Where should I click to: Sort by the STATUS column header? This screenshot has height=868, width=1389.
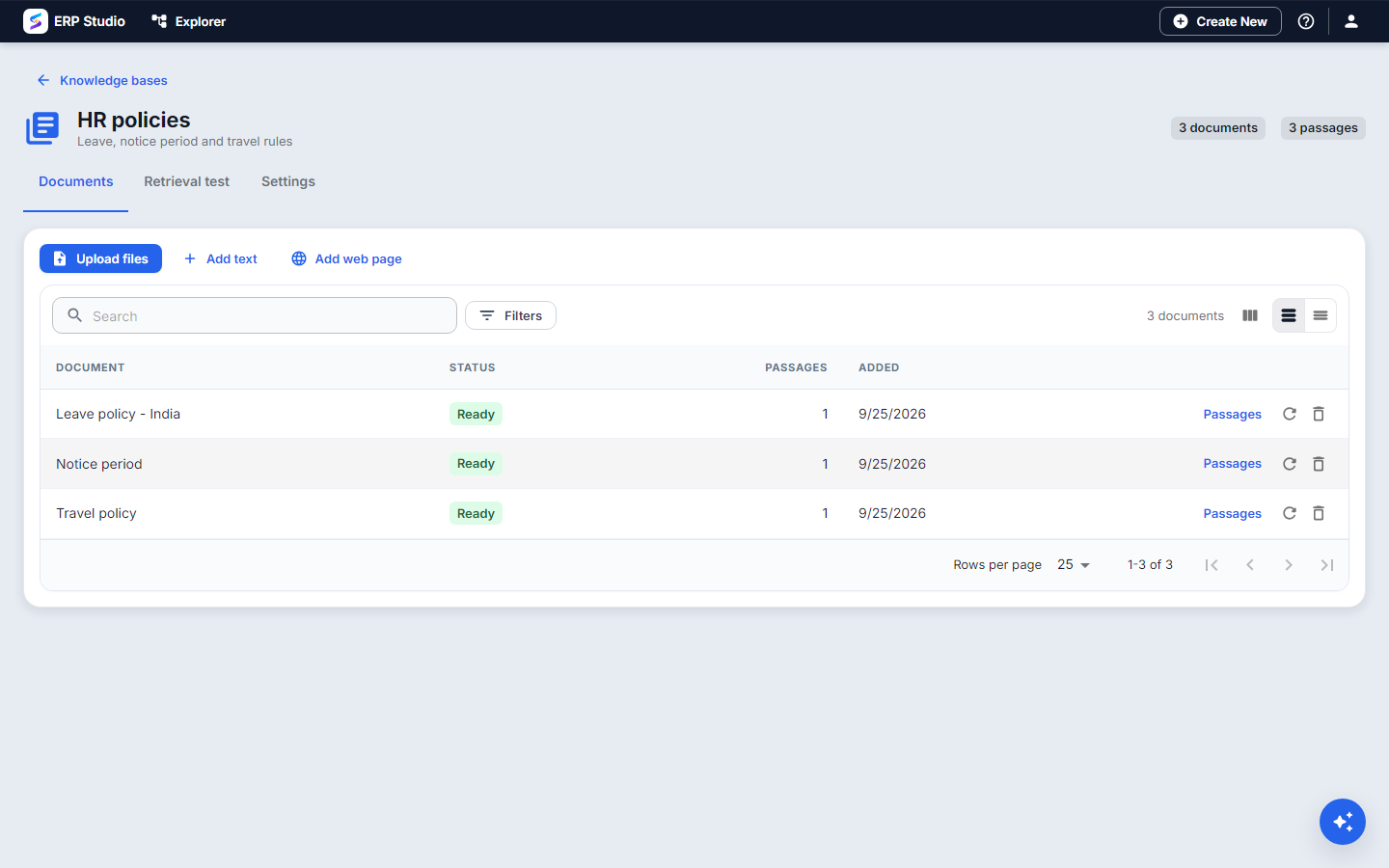(473, 367)
